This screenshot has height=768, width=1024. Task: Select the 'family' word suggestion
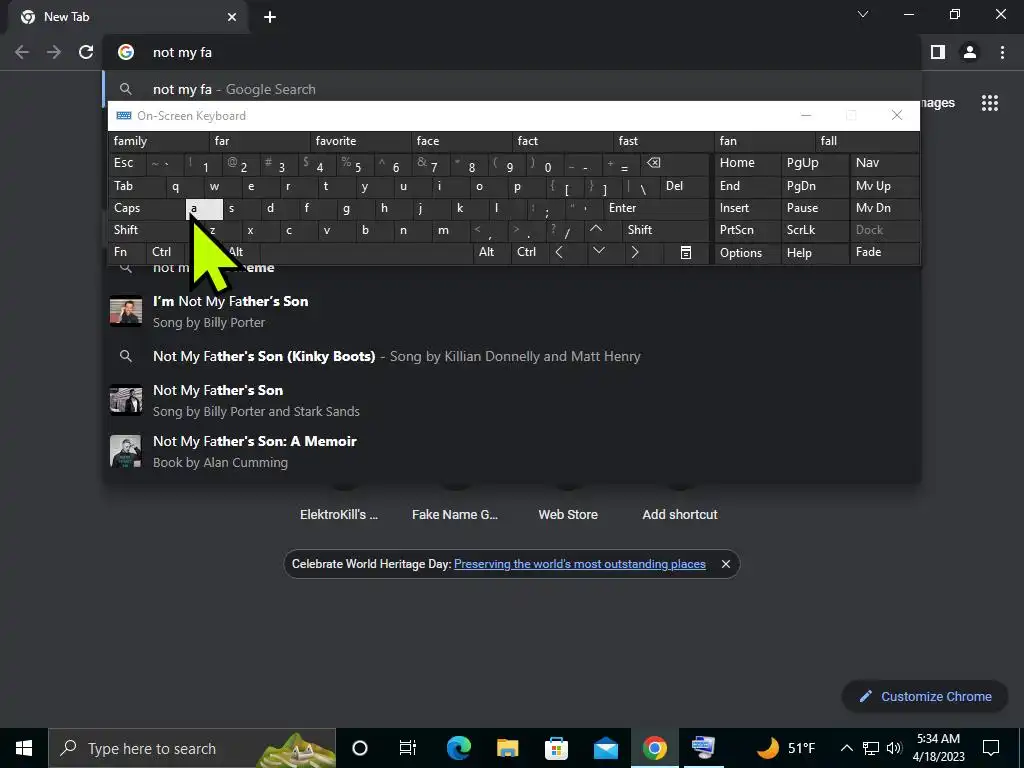coord(158,141)
